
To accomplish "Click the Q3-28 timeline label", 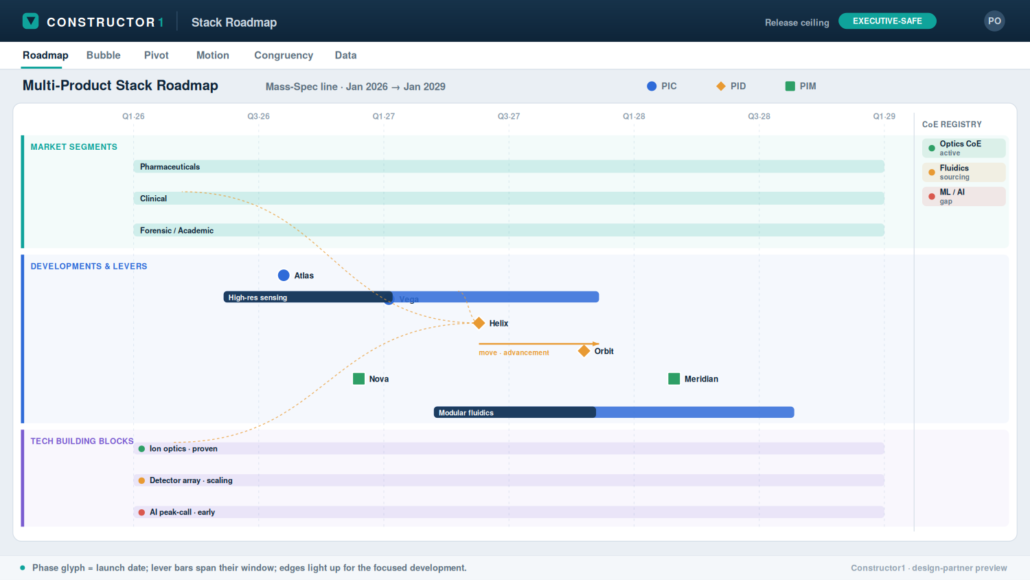I will [x=759, y=116].
